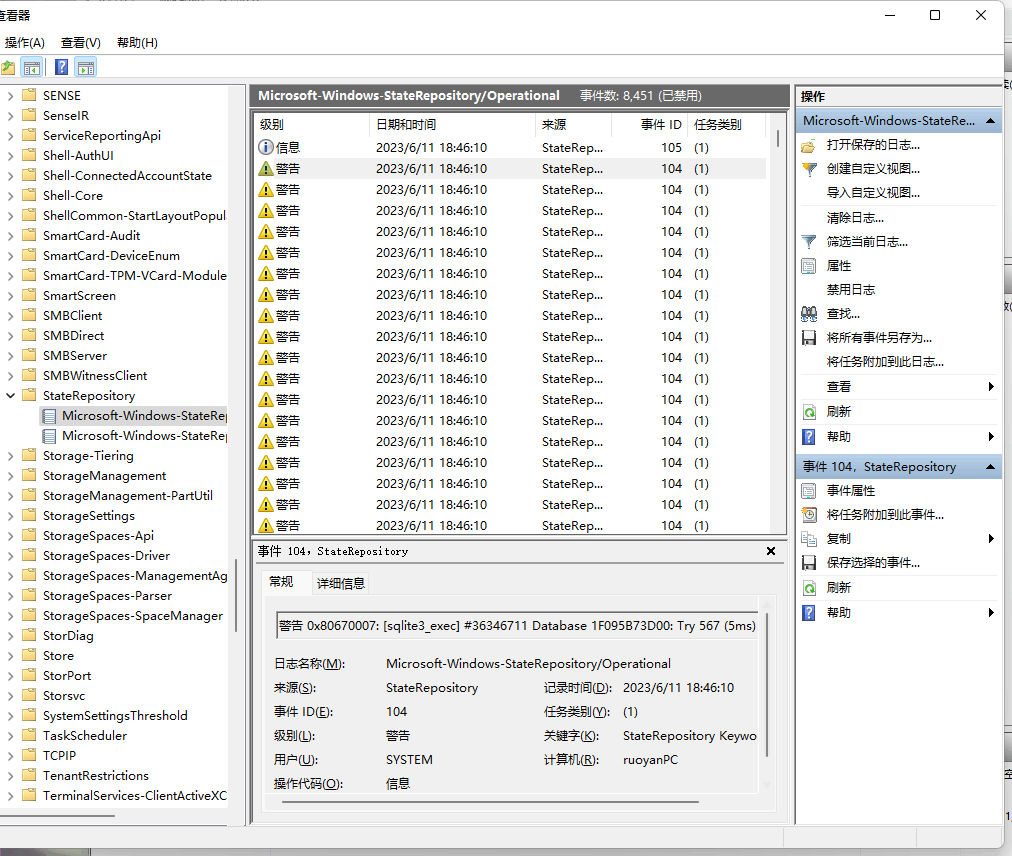The width and height of the screenshot is (1012, 856).
Task: Click the properties icon beside 属性
Action: point(809,266)
